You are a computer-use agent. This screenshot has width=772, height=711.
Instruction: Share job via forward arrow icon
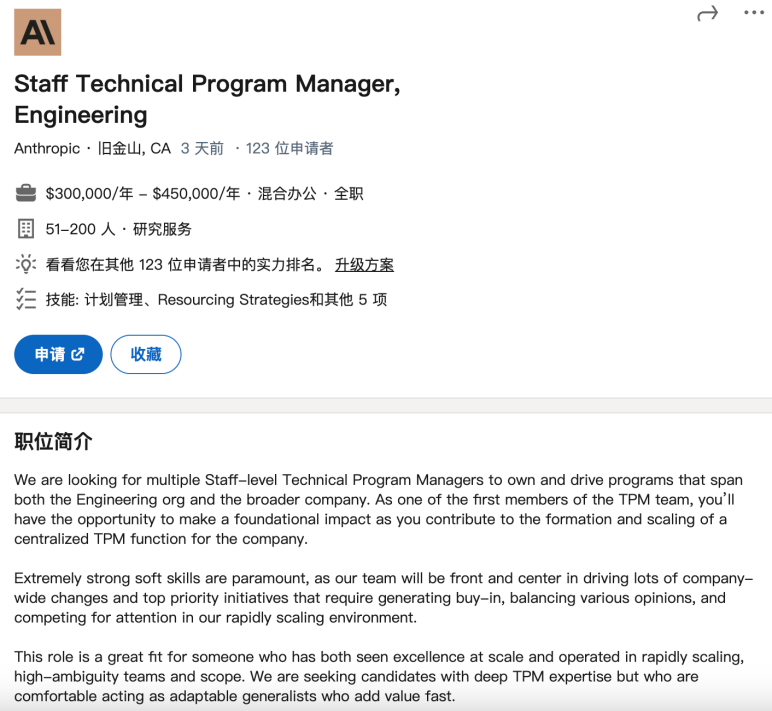click(708, 14)
